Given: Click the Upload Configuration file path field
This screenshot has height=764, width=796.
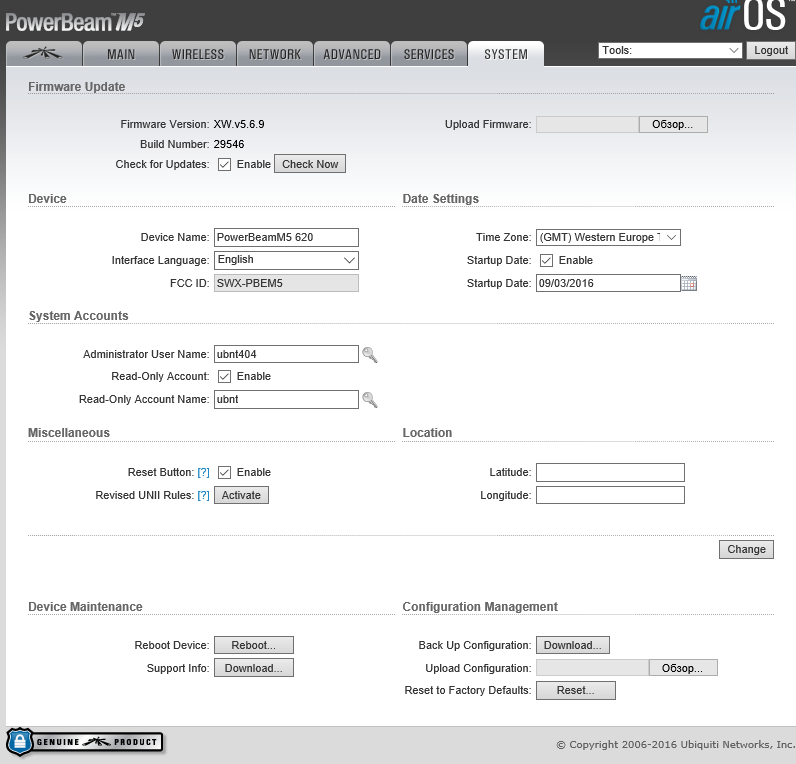Looking at the screenshot, I should coord(592,668).
